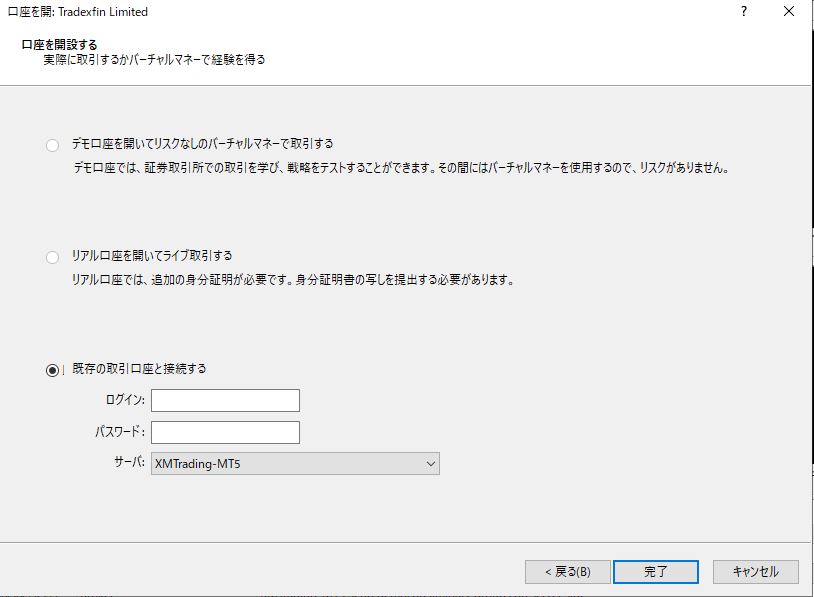Screen dimensions: 814x597
Task: Click the 既存の取引口座と接続する label text
Action: click(x=139, y=369)
